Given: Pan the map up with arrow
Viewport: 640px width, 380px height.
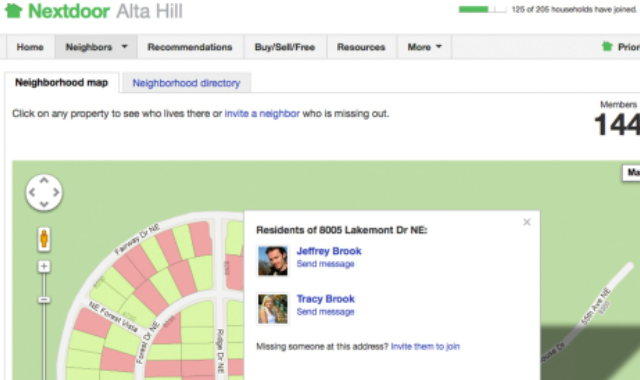Looking at the screenshot, I should pyautogui.click(x=44, y=180).
